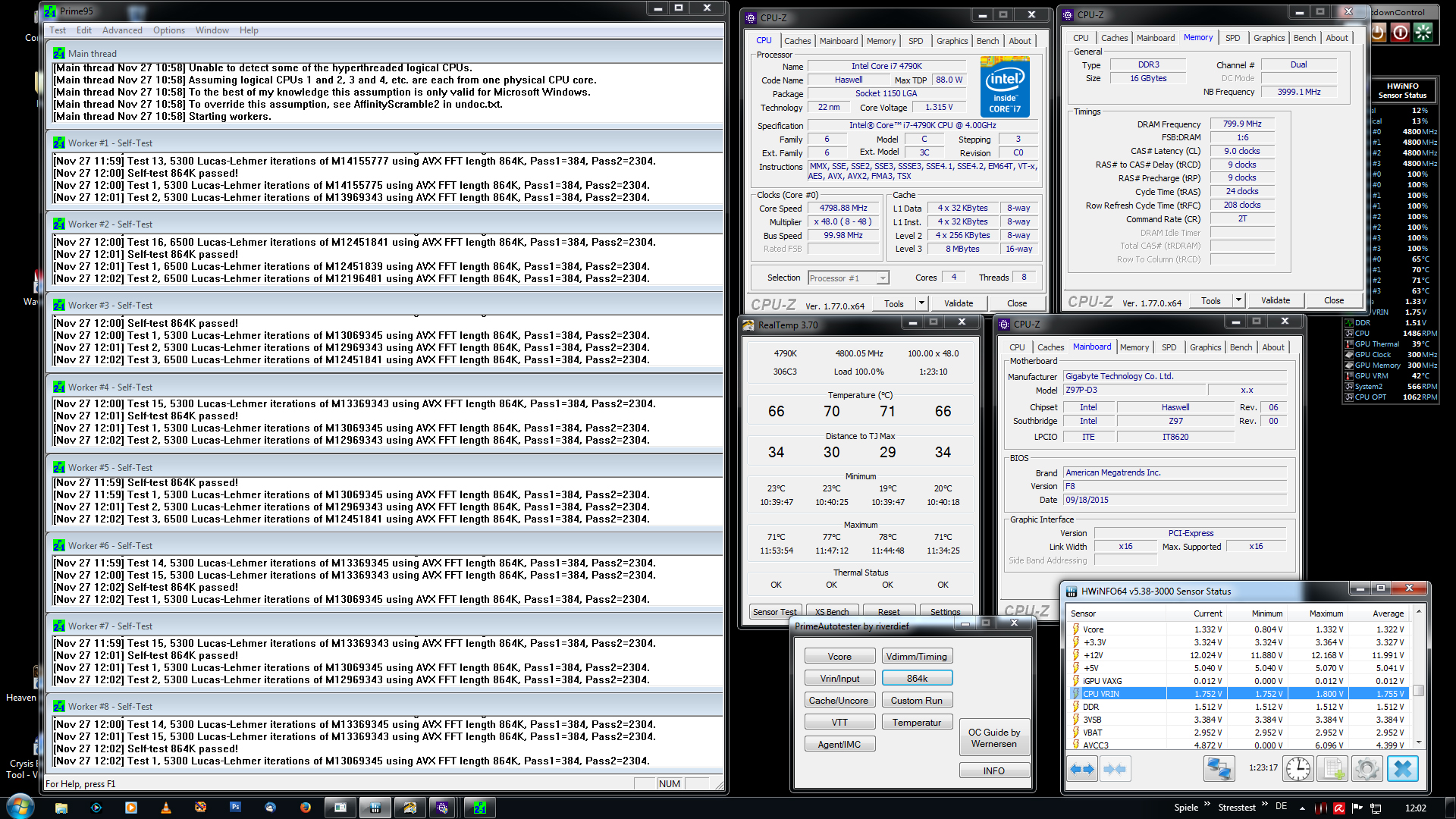Click the XS Bench button in RealTemp
Screen dimensions: 1456x819
[832, 612]
